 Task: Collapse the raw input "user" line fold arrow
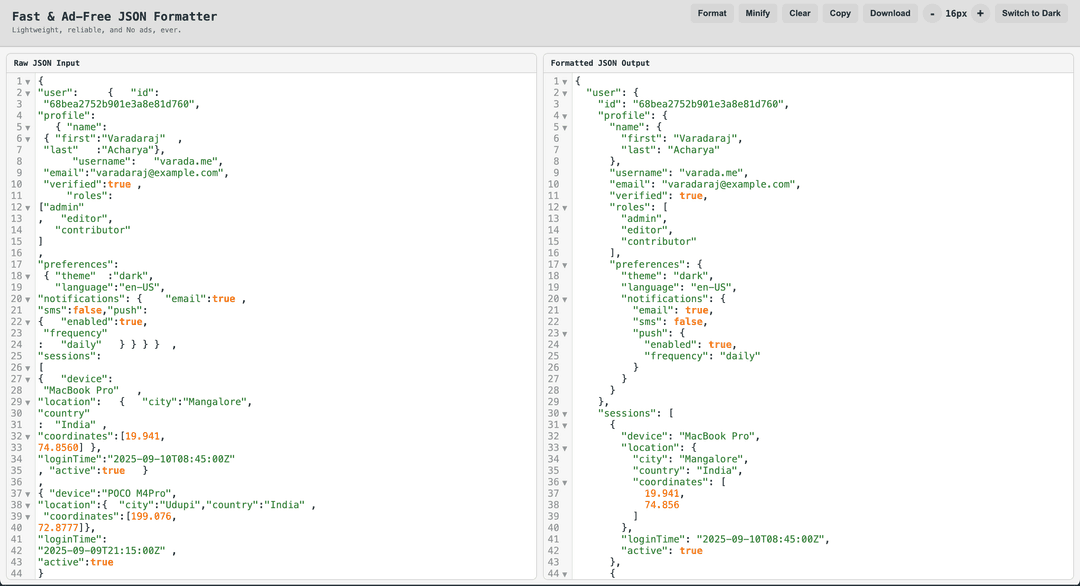[x=28, y=93]
